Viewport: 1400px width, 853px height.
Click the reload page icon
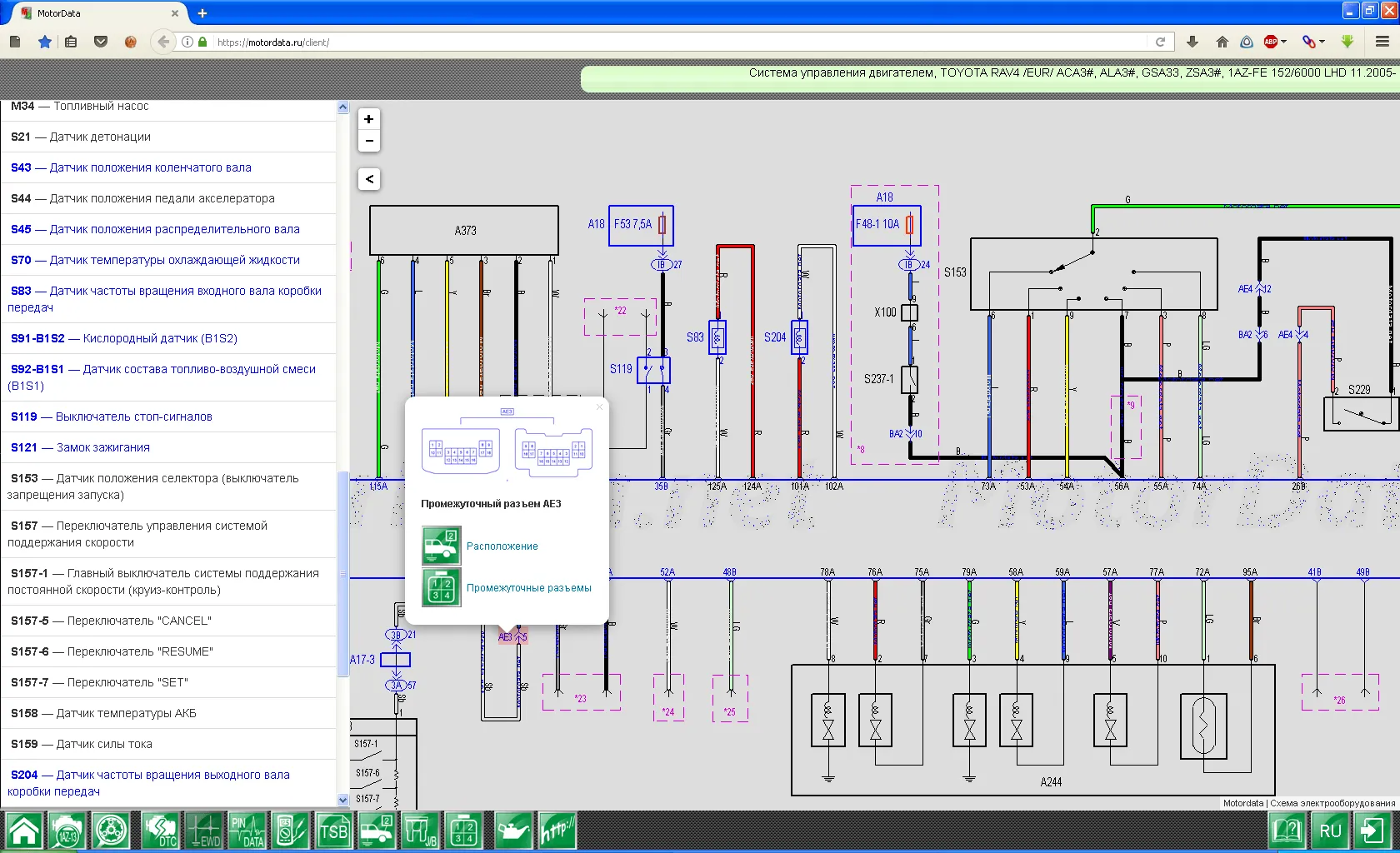pyautogui.click(x=1160, y=42)
